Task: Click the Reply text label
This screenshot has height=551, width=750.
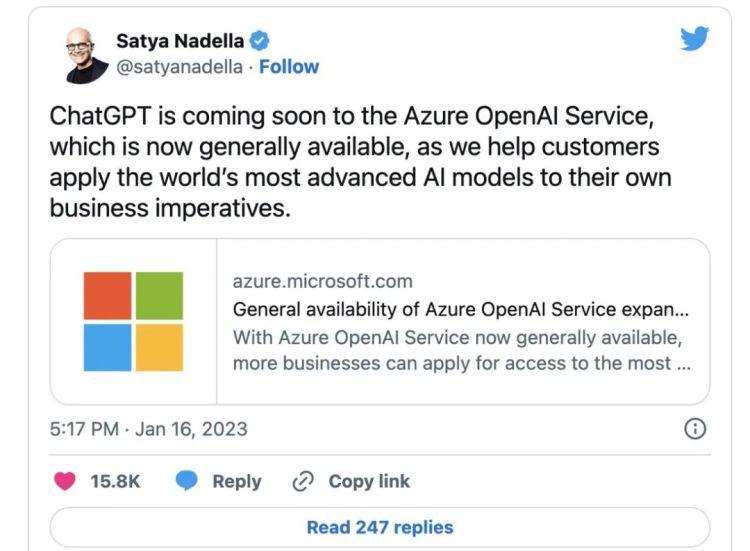Action: 236,481
